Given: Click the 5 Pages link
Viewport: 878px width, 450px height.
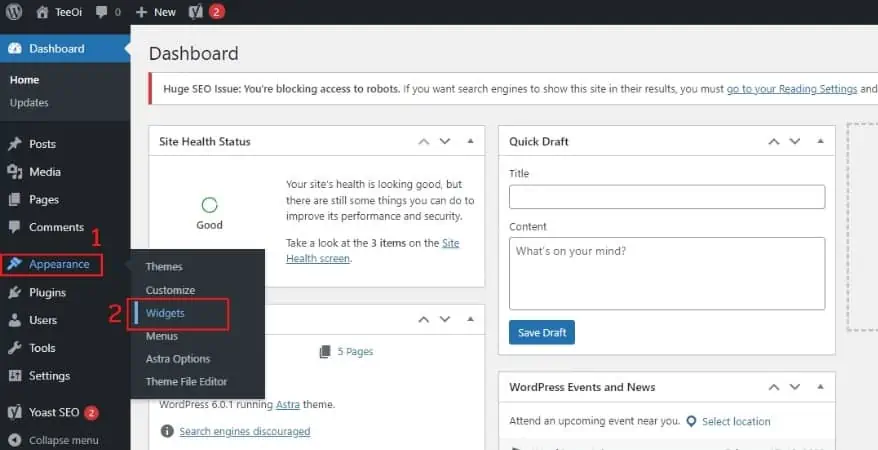Looking at the screenshot, I should pyautogui.click(x=355, y=351).
